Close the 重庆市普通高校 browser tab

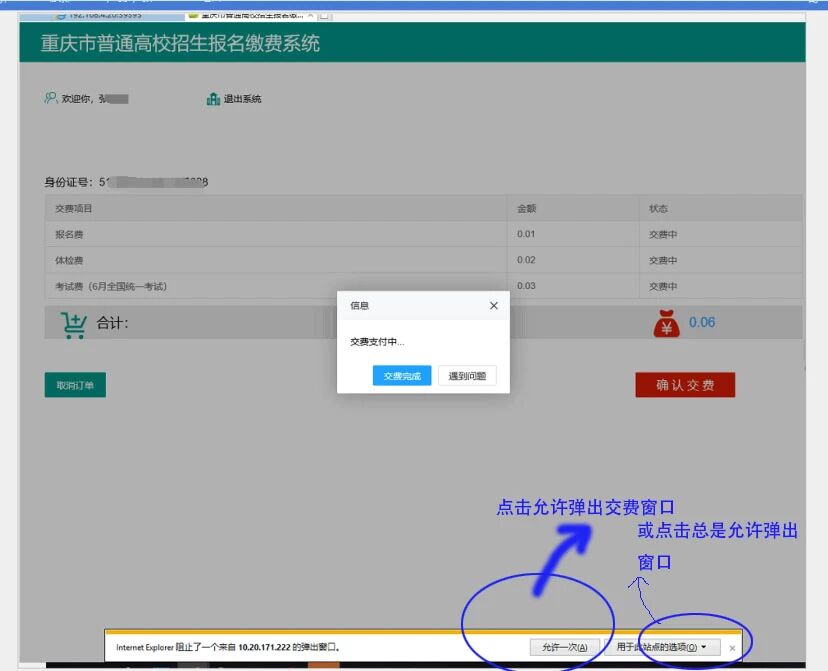311,16
